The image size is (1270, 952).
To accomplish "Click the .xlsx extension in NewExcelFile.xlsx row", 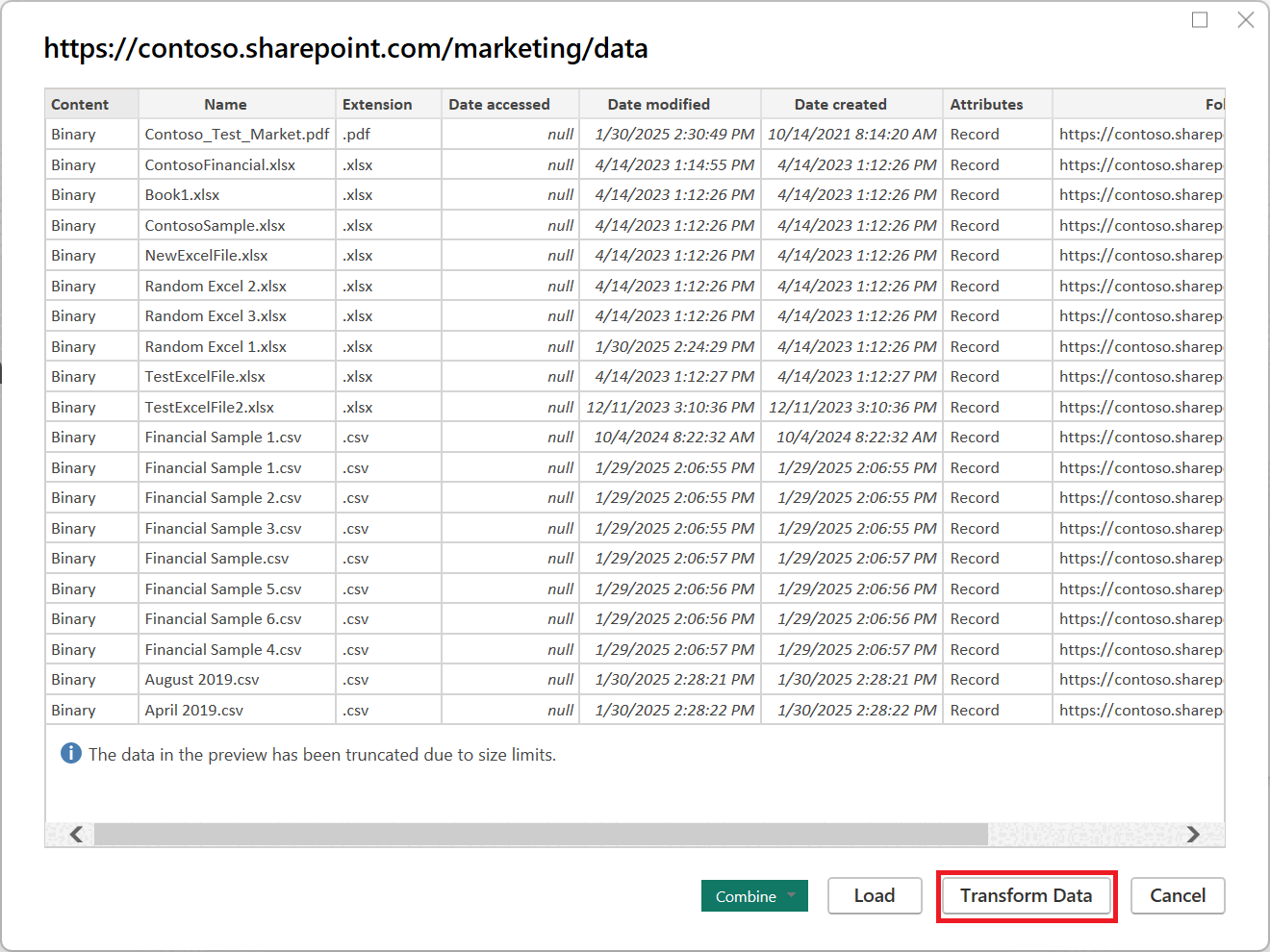I will (x=389, y=256).
